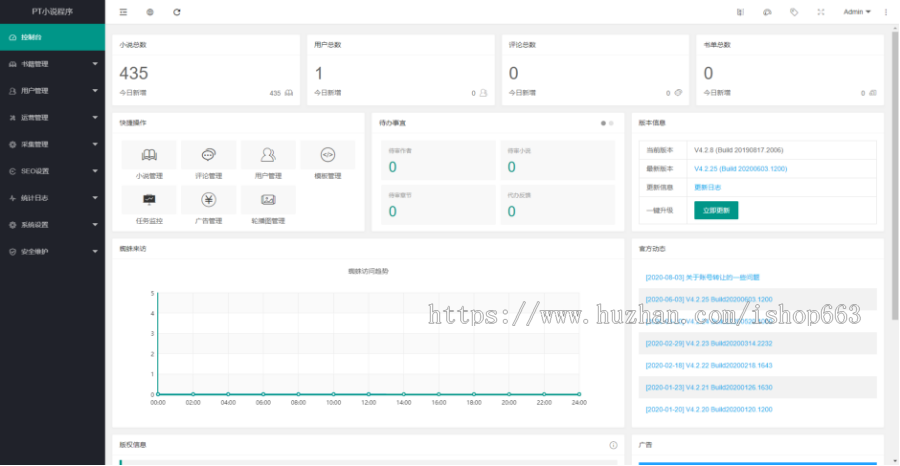Click the refresh icon in top bar
The width and height of the screenshot is (900, 466).
coord(177,12)
